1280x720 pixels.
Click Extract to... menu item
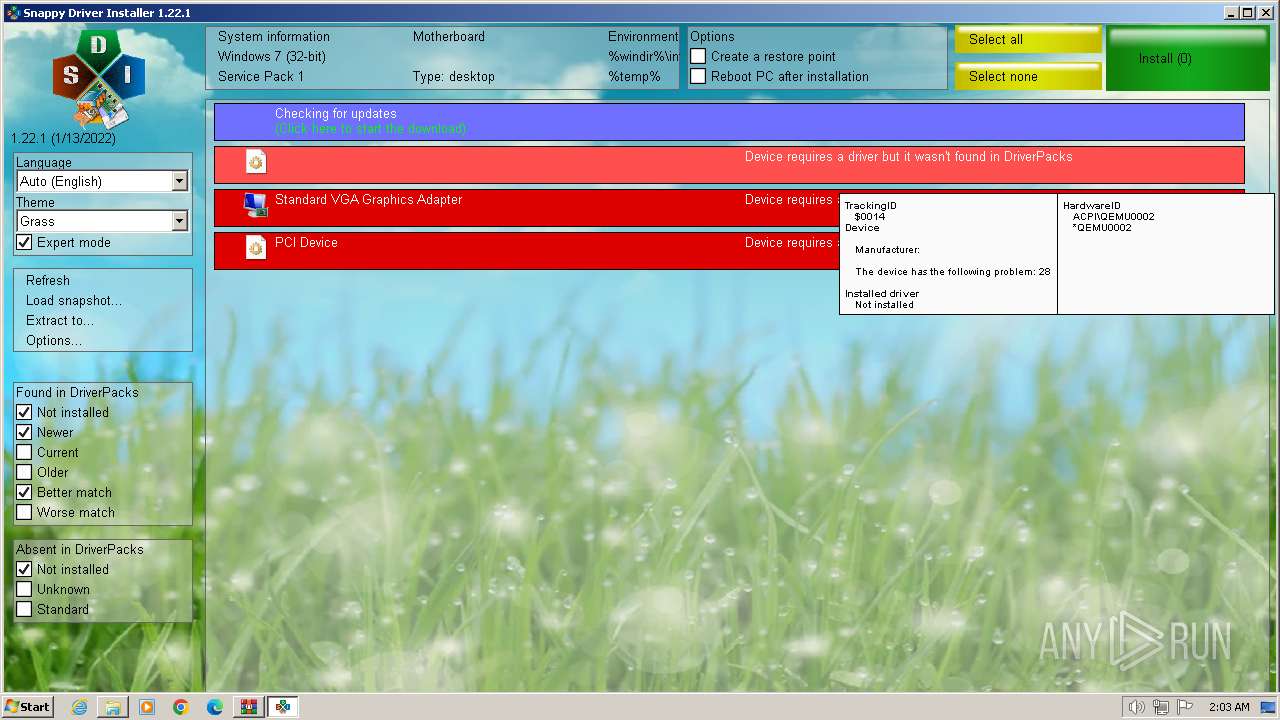[60, 321]
